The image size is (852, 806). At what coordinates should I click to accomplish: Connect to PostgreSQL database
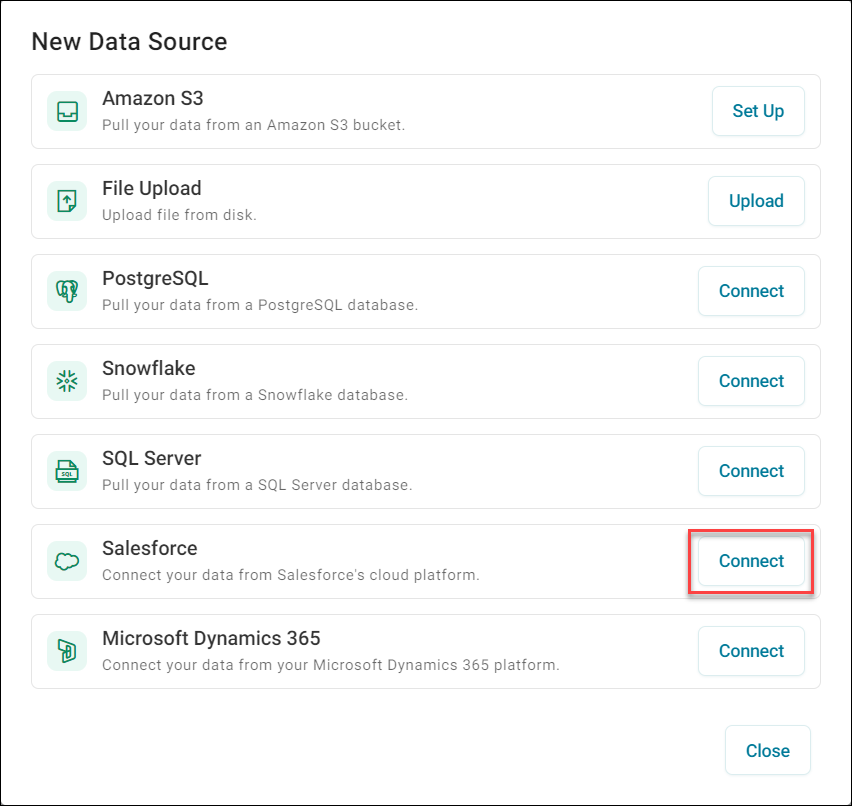tap(751, 291)
